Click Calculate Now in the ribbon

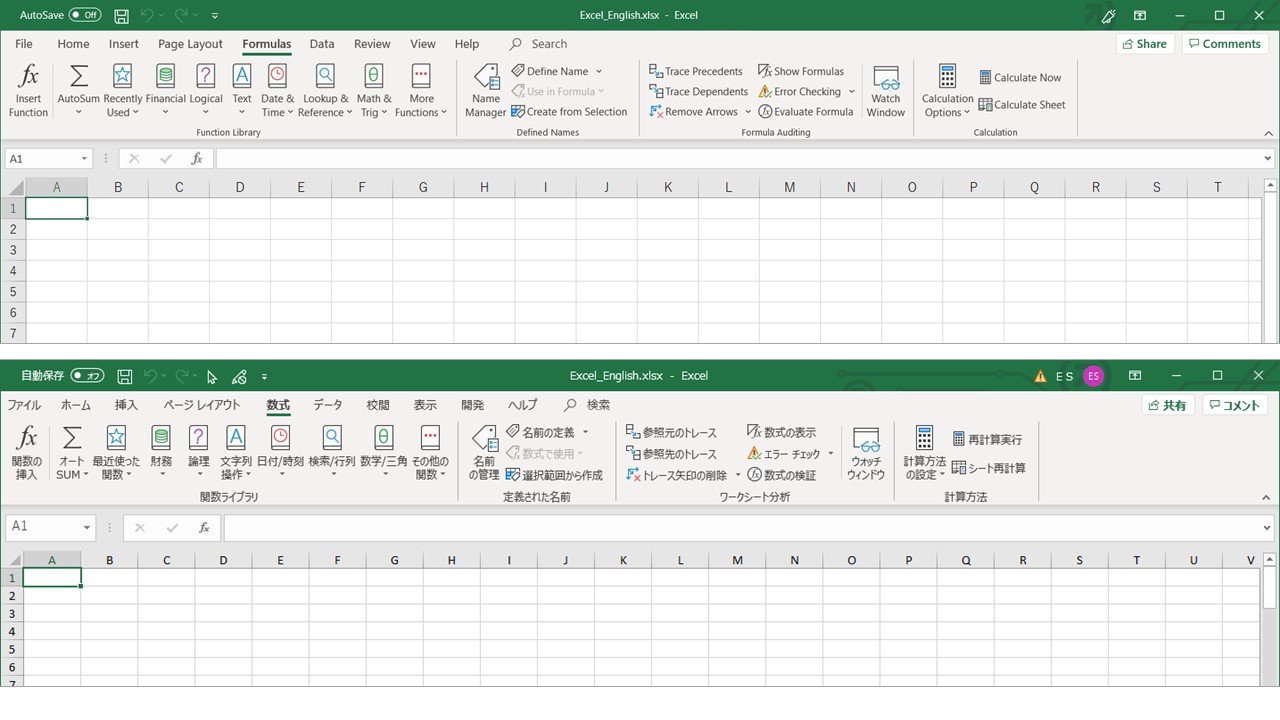coord(1020,77)
